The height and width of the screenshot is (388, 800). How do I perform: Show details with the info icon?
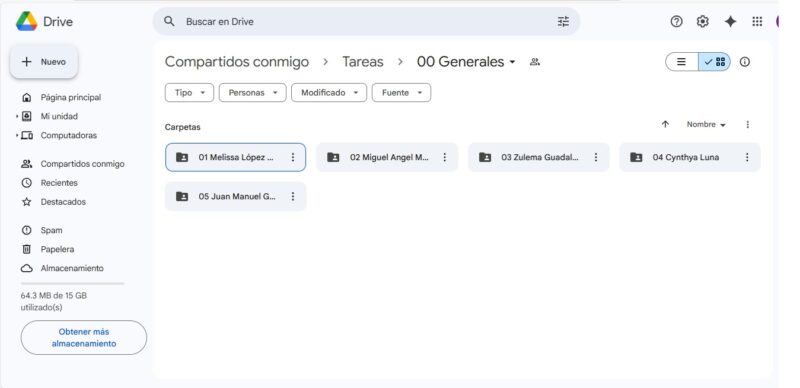745,62
